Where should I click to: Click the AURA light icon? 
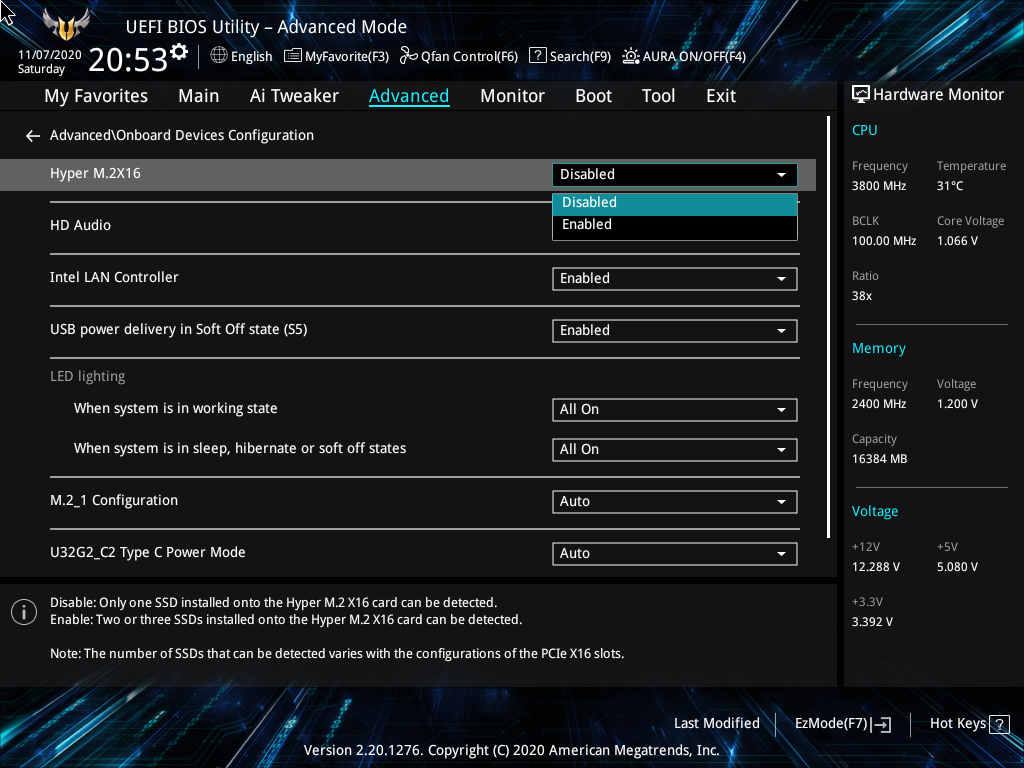[x=630, y=56]
